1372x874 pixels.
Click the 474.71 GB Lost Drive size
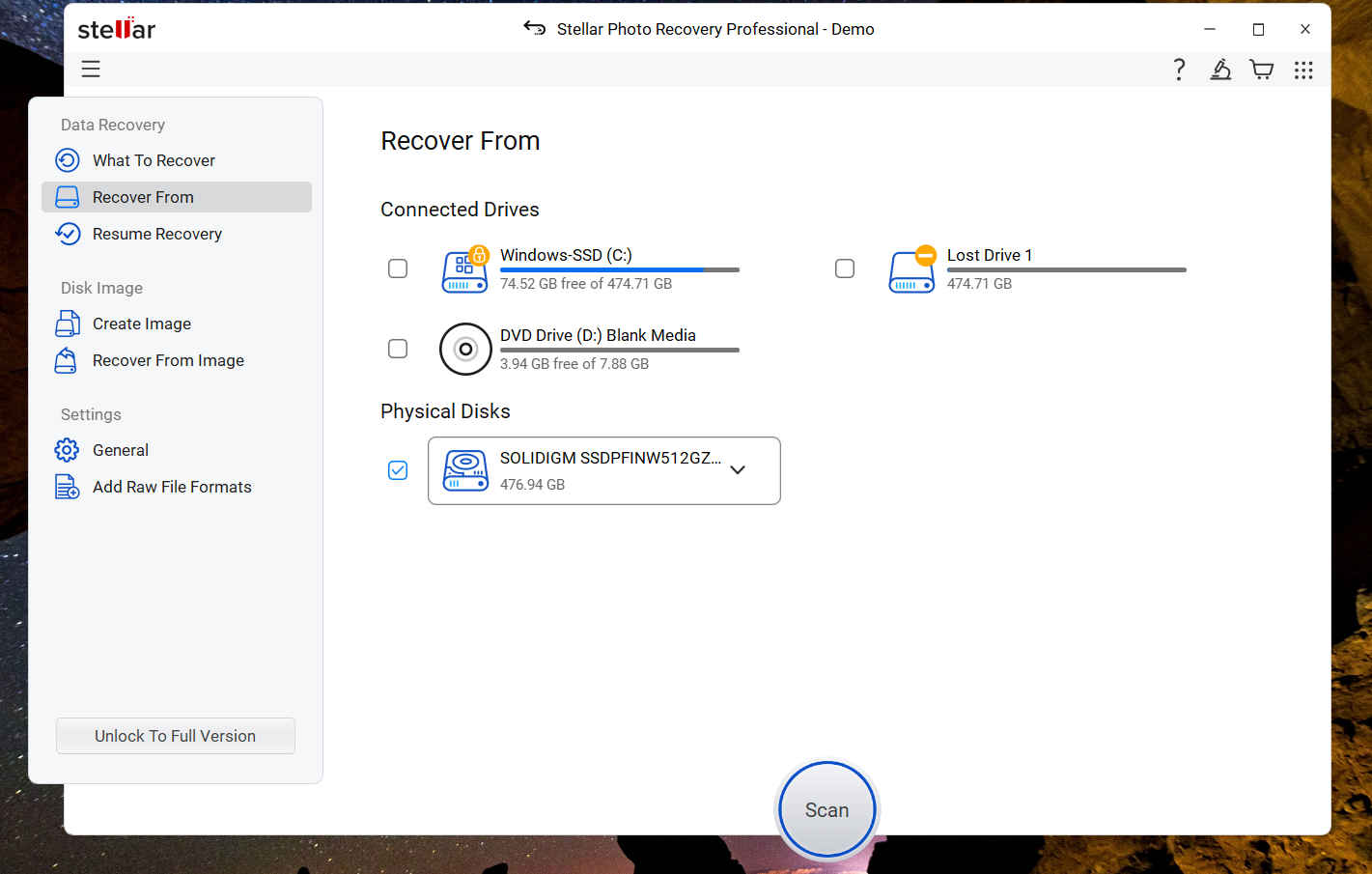click(979, 284)
